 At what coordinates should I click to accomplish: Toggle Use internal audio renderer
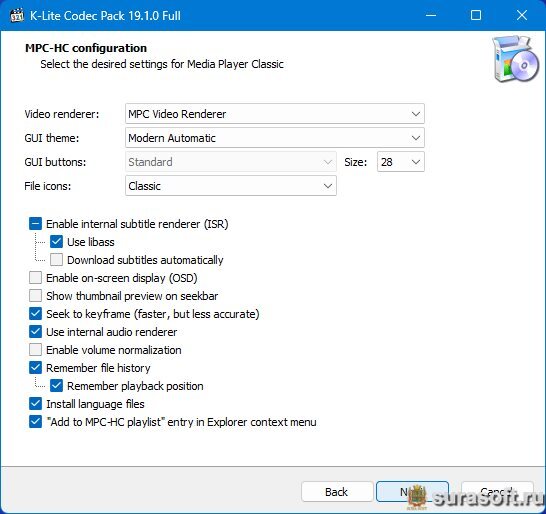point(36,332)
